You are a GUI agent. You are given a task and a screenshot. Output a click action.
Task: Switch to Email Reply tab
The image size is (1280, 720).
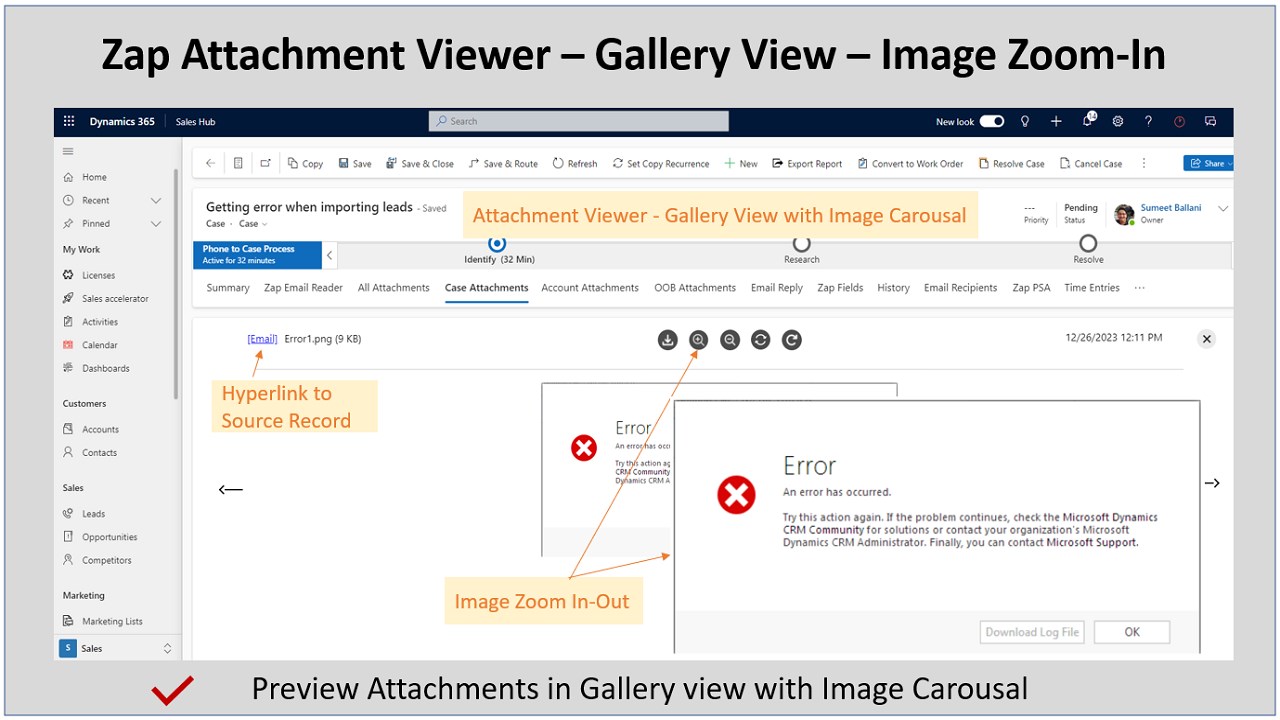point(777,288)
